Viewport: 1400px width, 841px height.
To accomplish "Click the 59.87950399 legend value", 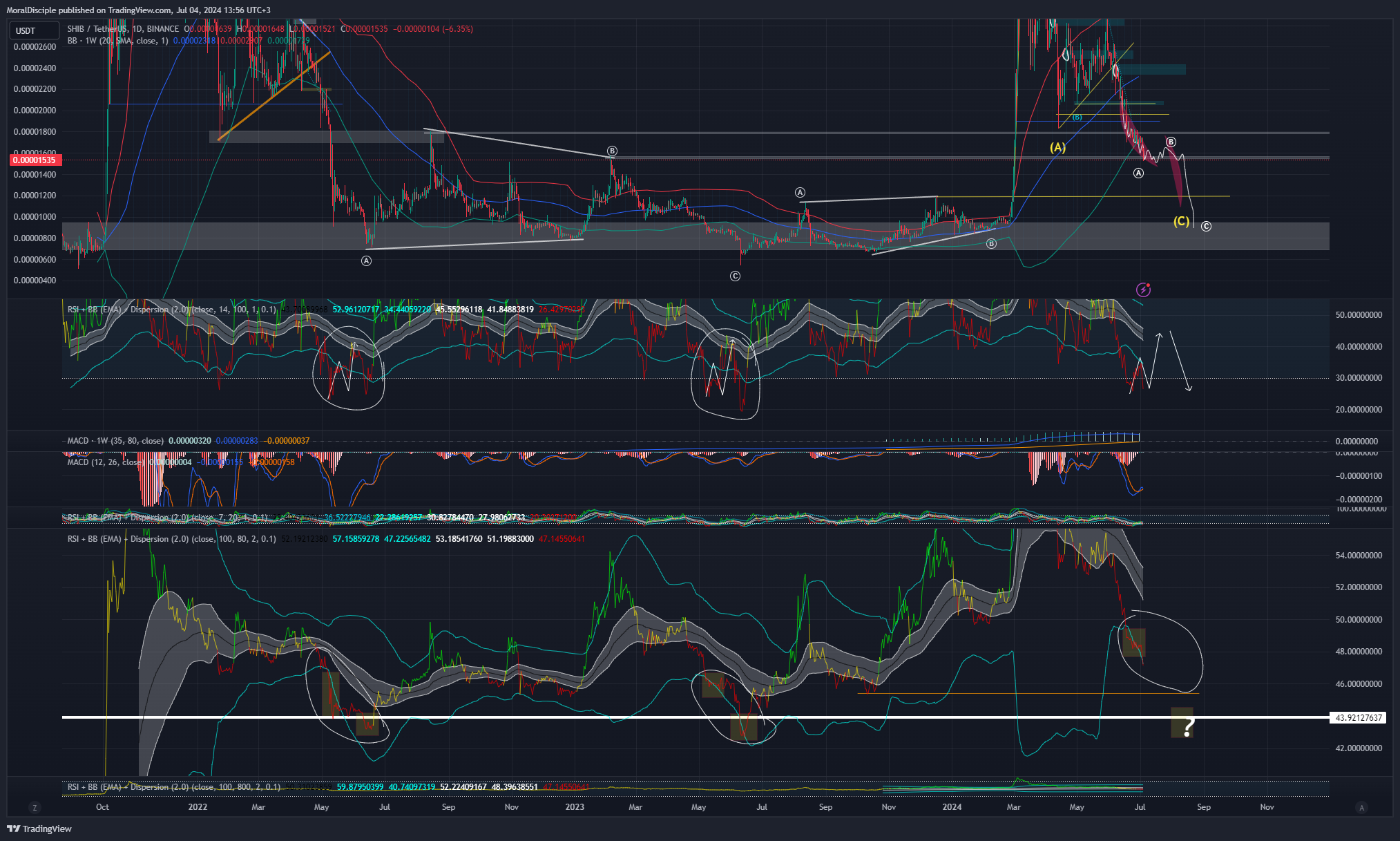I will point(360,787).
